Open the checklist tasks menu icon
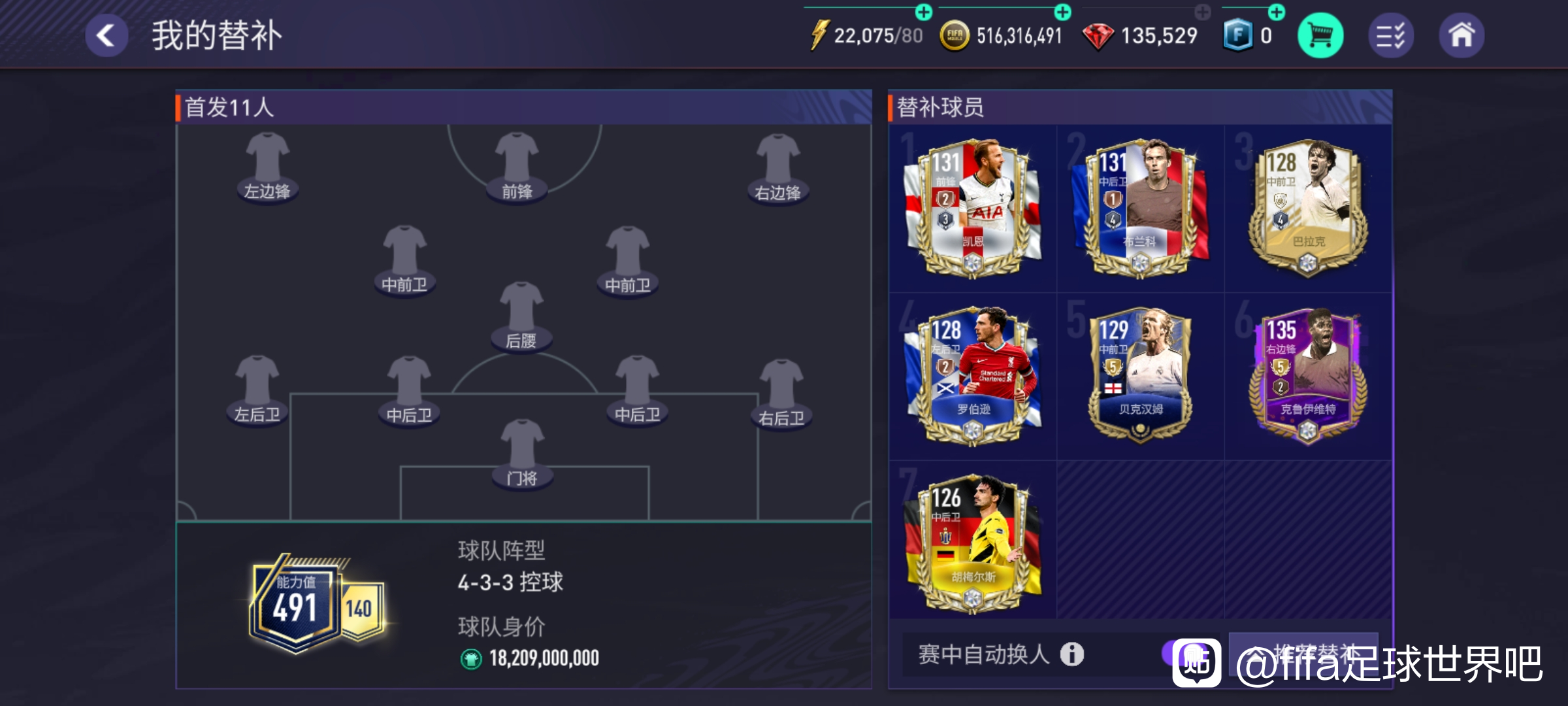 tap(1390, 35)
